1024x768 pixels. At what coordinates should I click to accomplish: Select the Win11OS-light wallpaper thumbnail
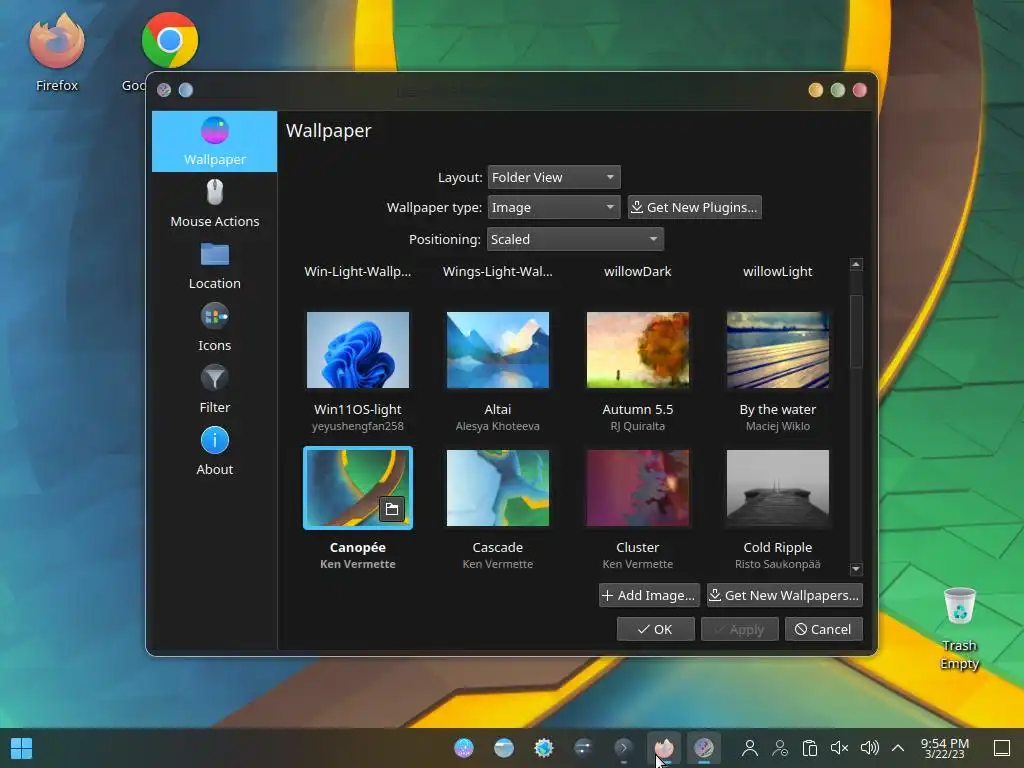pyautogui.click(x=358, y=350)
